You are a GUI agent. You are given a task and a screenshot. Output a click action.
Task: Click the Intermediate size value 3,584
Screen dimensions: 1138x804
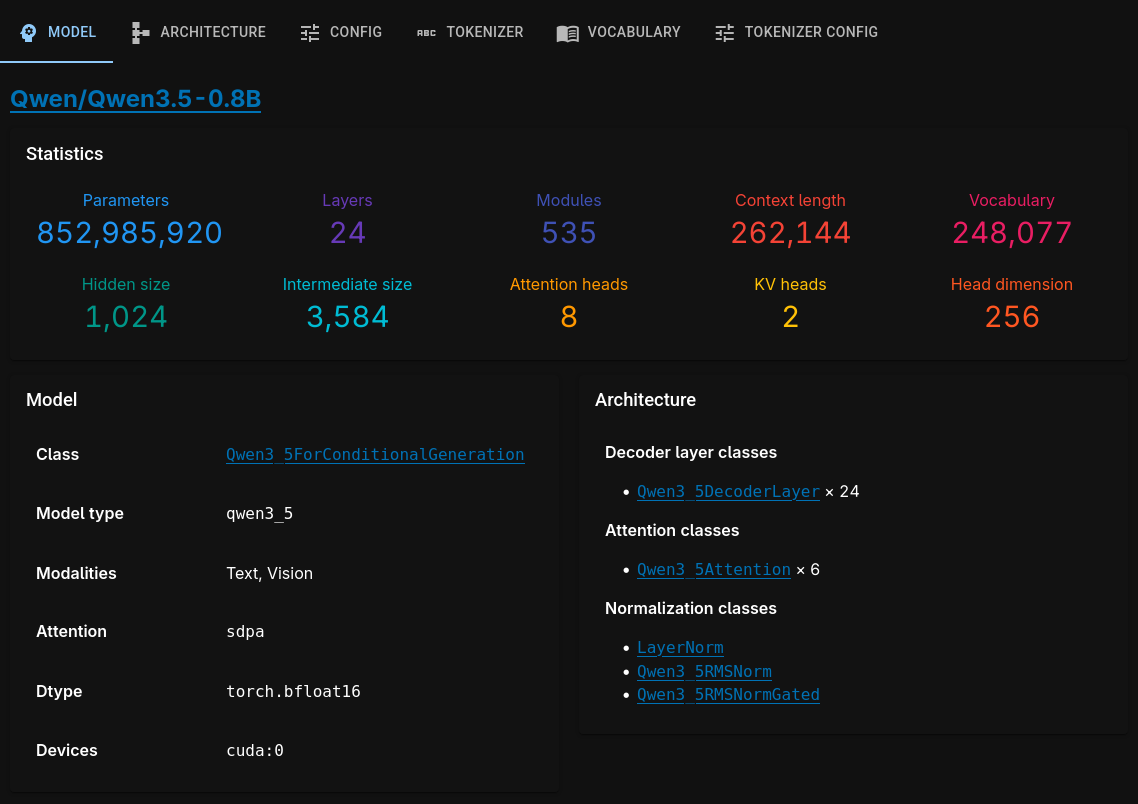point(348,317)
